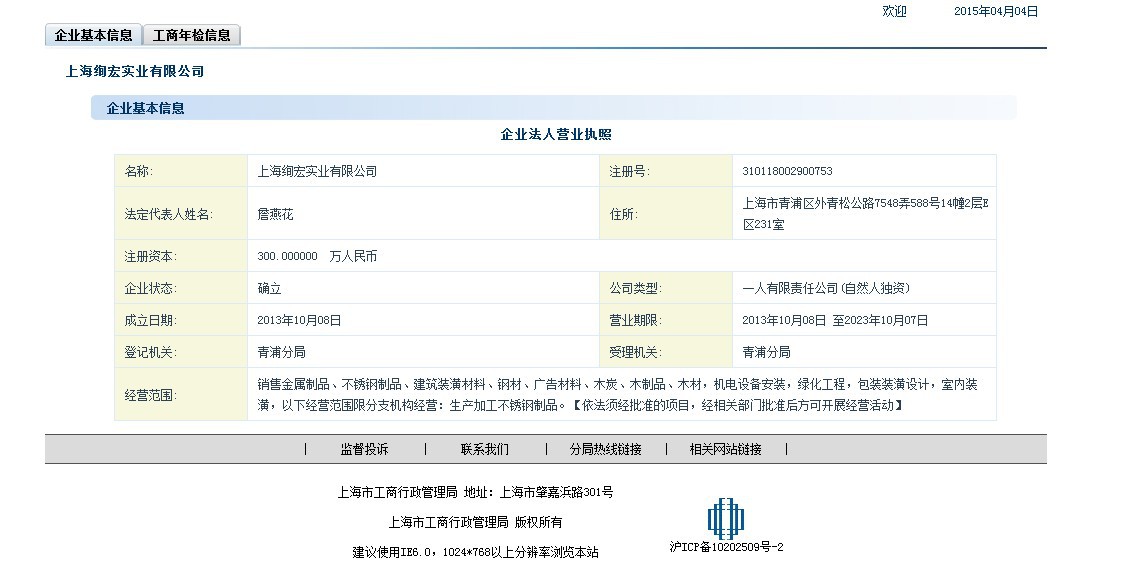The width and height of the screenshot is (1126, 577).
Task: Select the 成立日期 value 2013年10月08日
Action: pos(299,320)
